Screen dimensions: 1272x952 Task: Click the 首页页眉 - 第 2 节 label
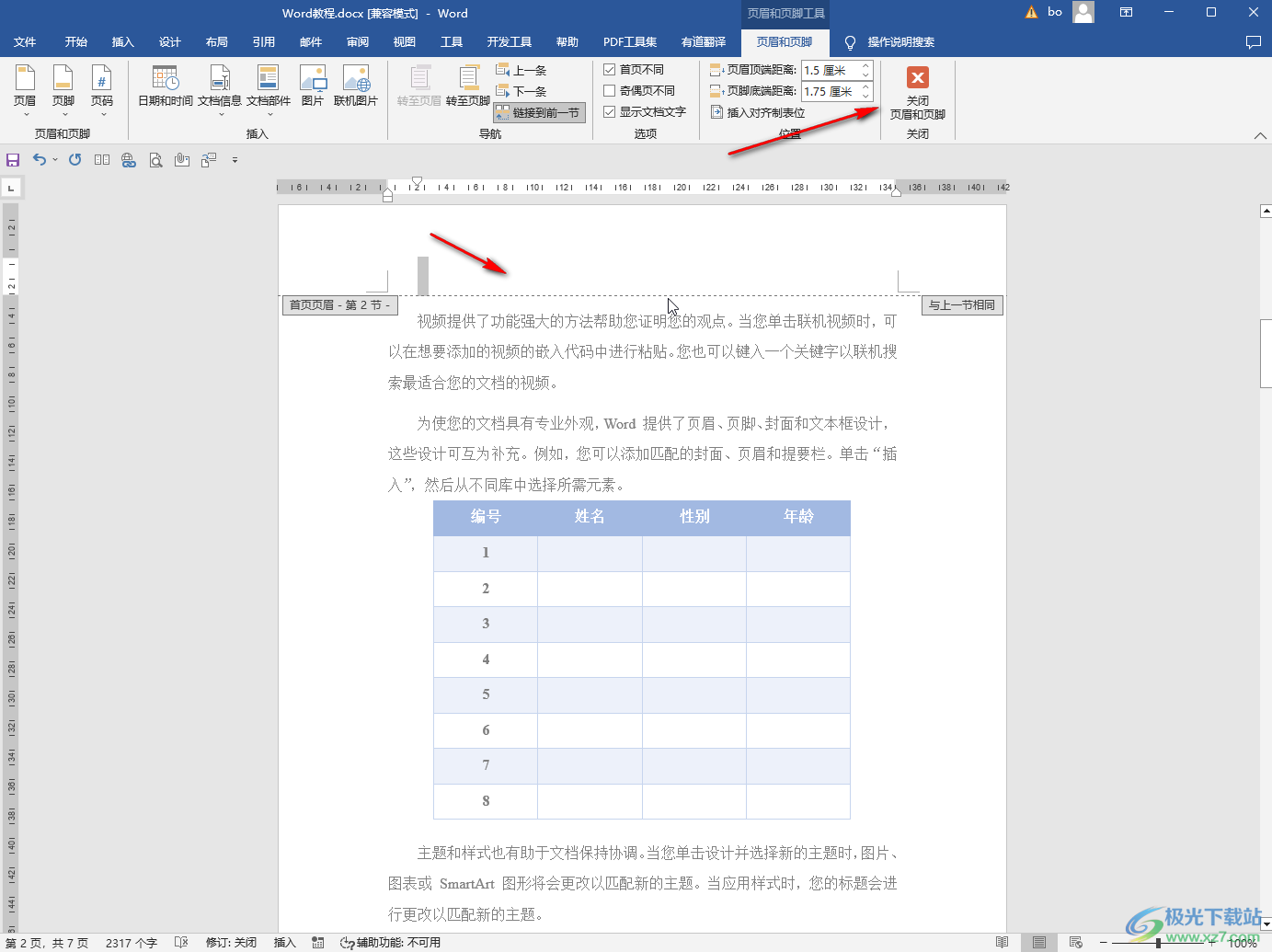340,305
